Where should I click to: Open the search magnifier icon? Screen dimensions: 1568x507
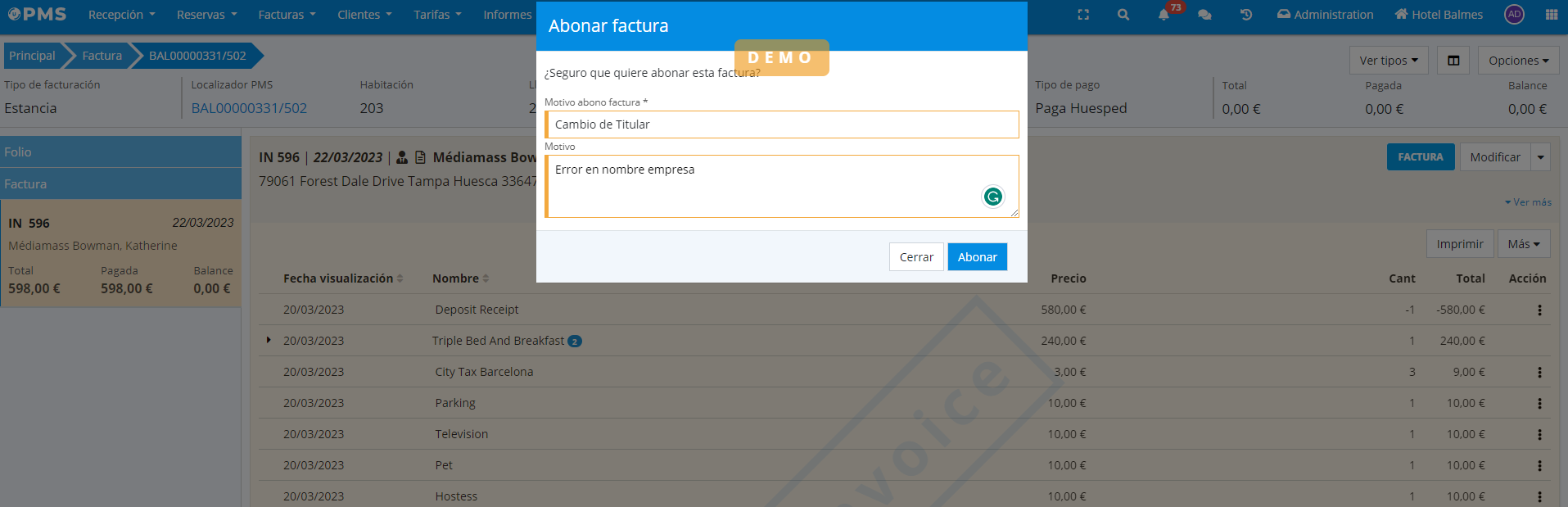click(1123, 15)
